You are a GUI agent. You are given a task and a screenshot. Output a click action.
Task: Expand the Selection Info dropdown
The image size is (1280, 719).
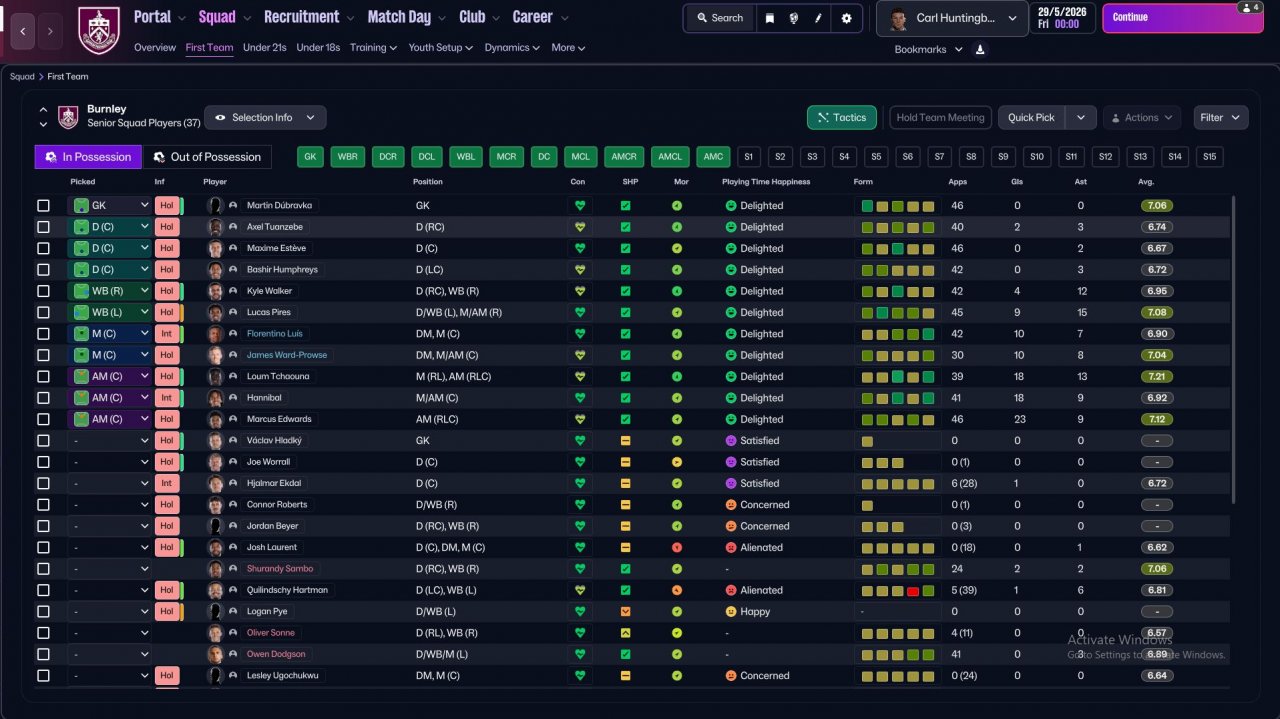coord(265,118)
